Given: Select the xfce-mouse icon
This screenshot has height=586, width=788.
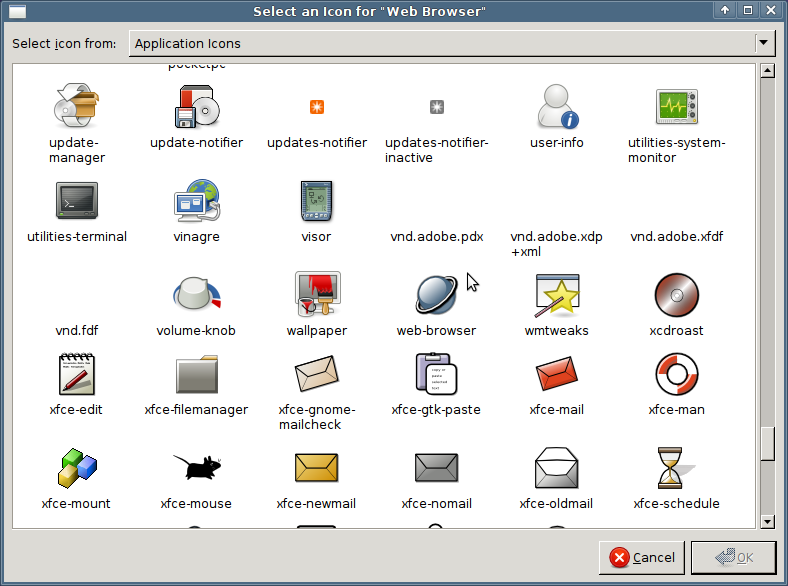Looking at the screenshot, I should pyautogui.click(x=196, y=467).
